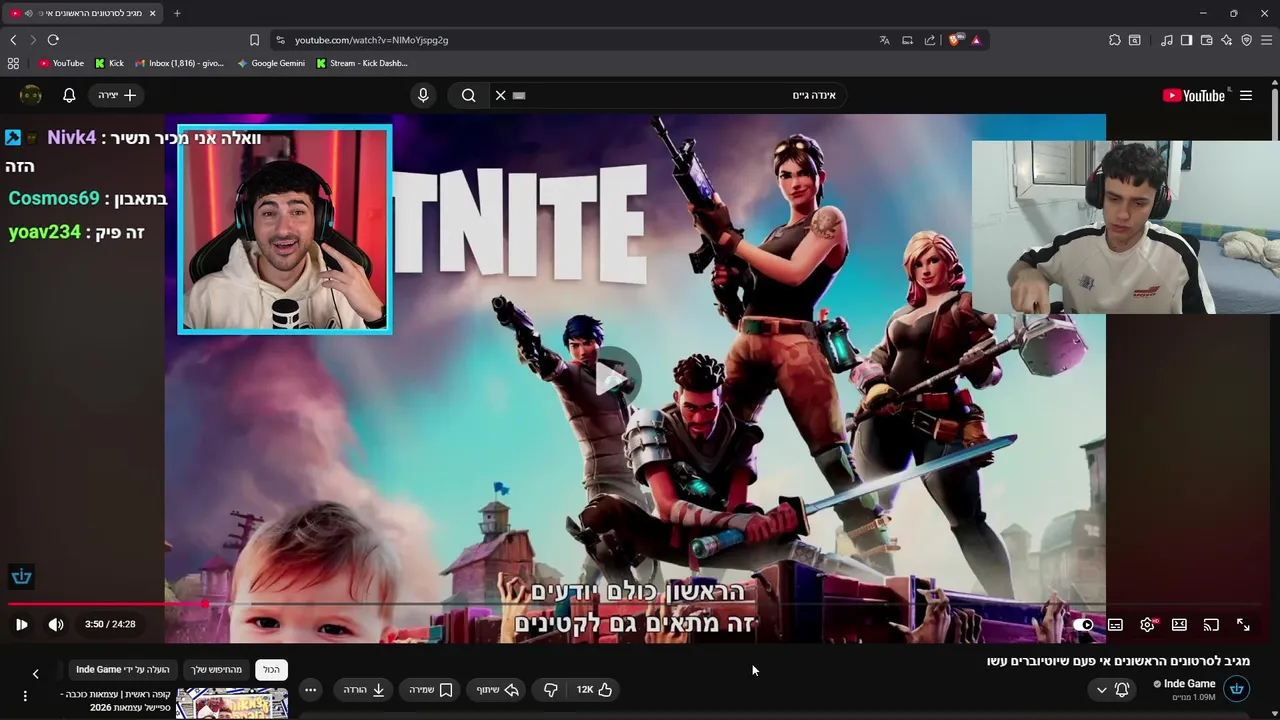Mute the tab with its speaker icon

coord(28,13)
